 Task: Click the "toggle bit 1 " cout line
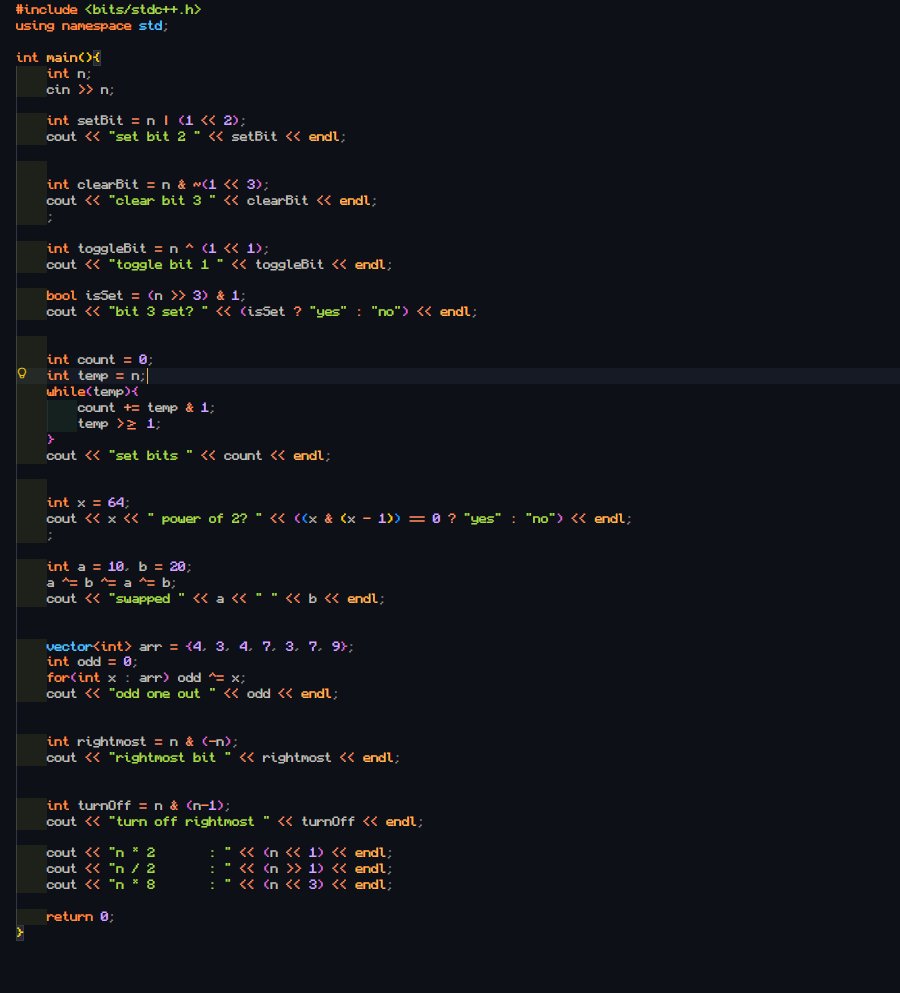219,265
